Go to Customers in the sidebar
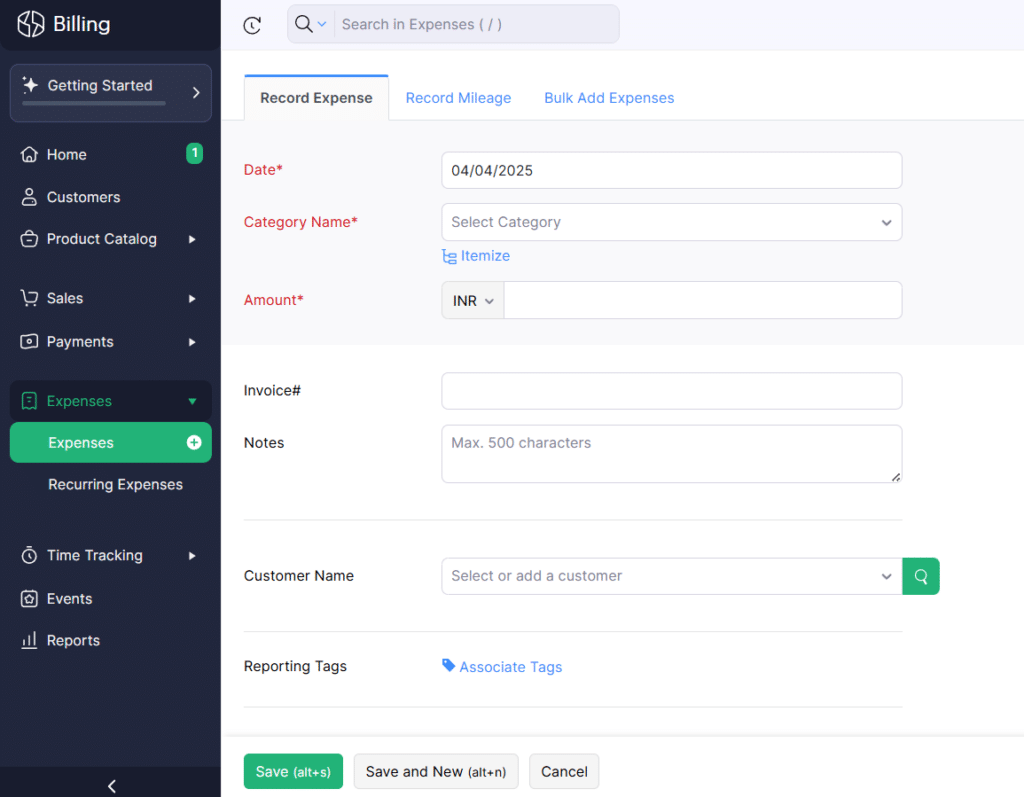This screenshot has height=797, width=1024. pyautogui.click(x=83, y=197)
